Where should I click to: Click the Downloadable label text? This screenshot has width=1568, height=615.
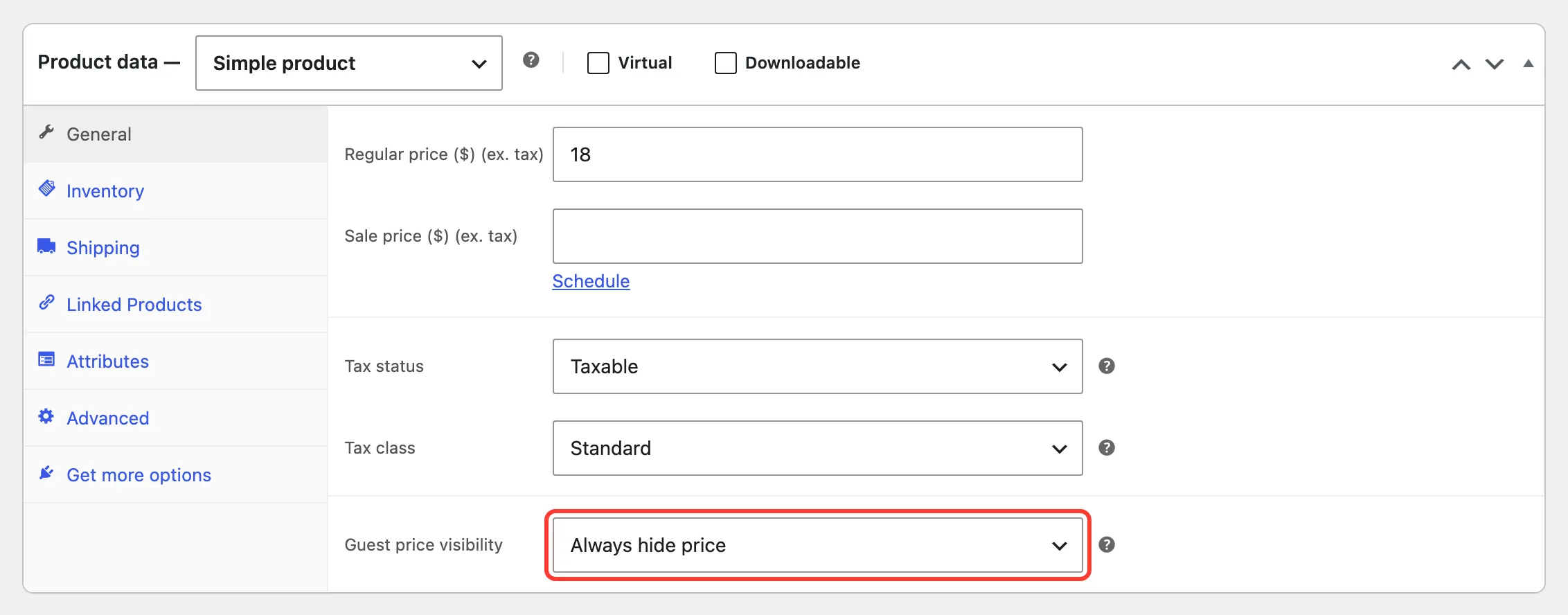tap(803, 63)
